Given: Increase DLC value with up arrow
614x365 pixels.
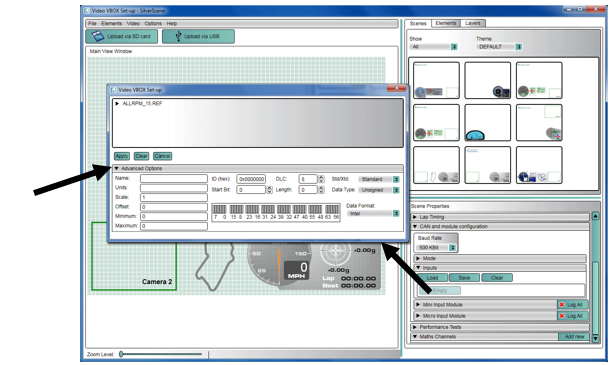Looking at the screenshot, I should pos(321,177).
